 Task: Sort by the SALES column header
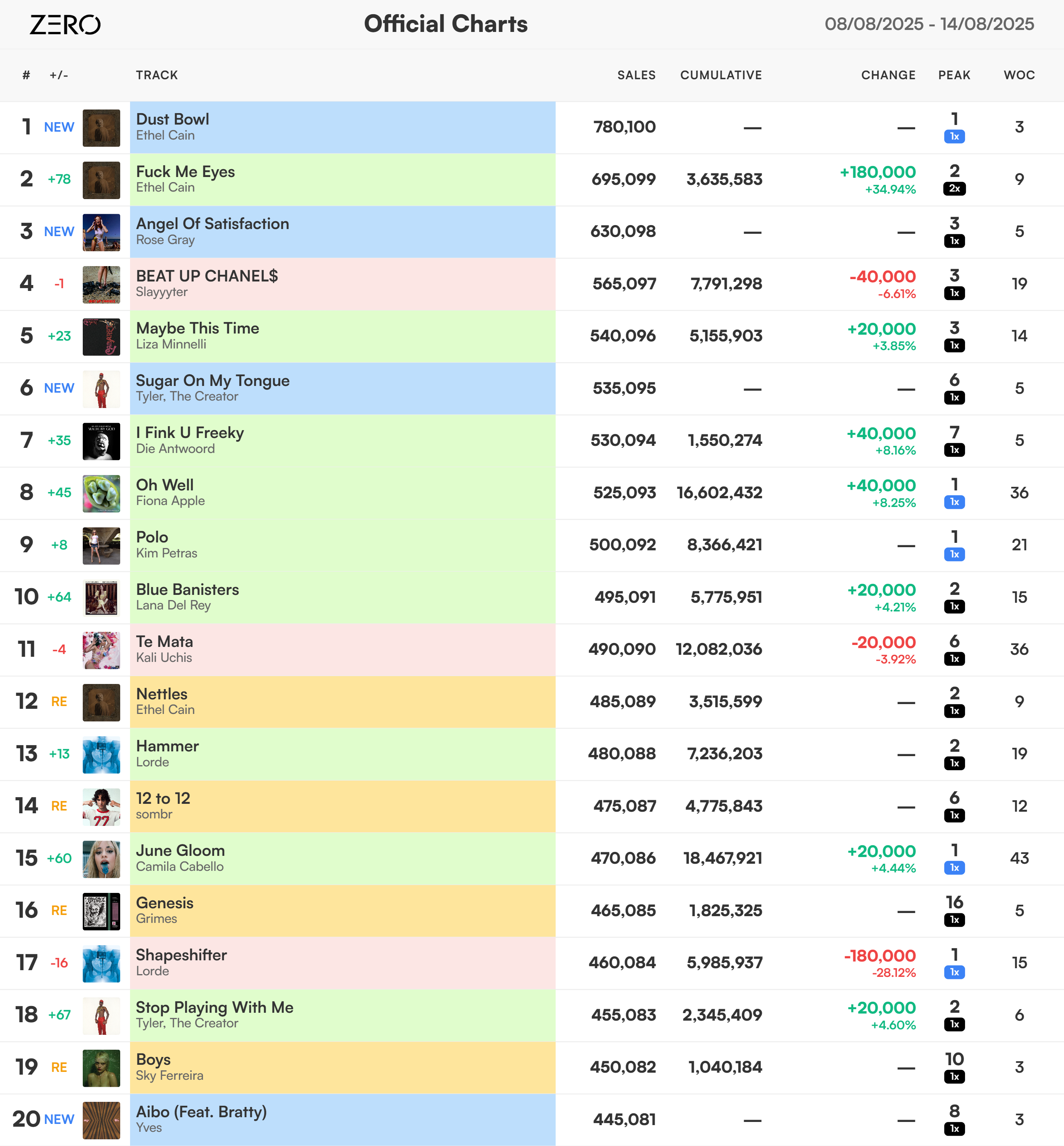pyautogui.click(x=636, y=75)
